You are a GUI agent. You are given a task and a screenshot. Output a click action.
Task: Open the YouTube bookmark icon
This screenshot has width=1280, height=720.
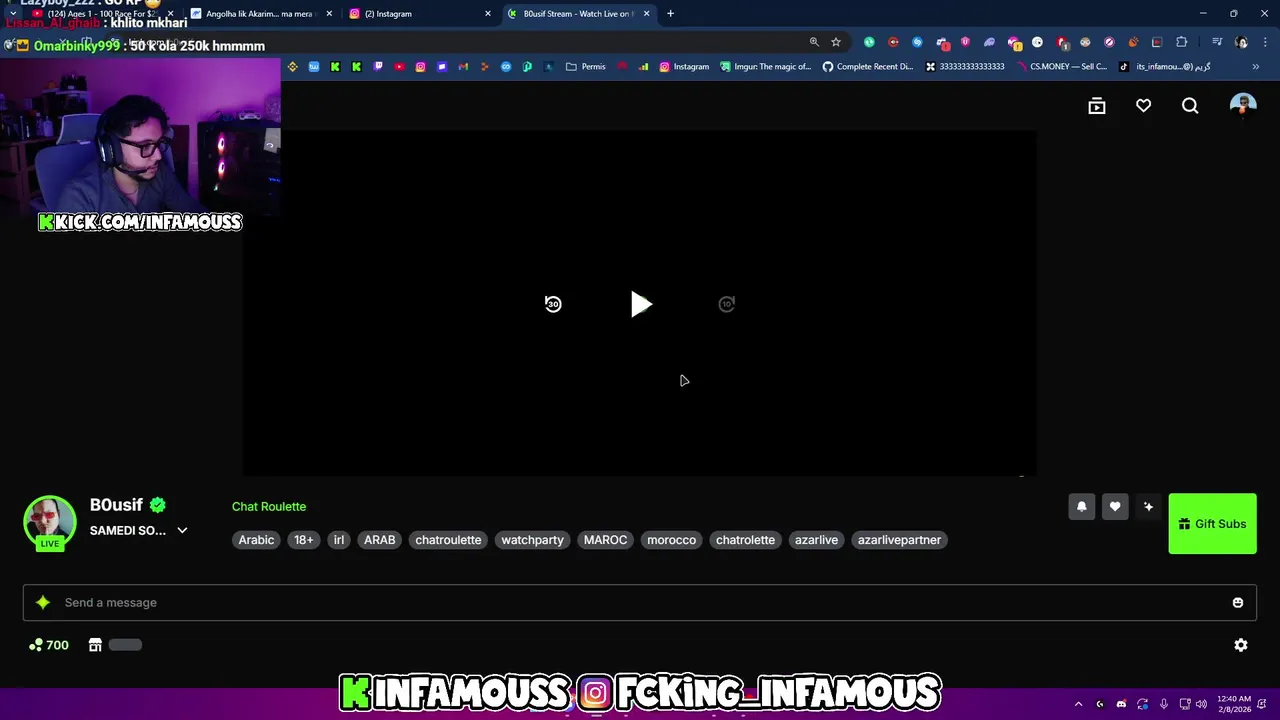[399, 67]
